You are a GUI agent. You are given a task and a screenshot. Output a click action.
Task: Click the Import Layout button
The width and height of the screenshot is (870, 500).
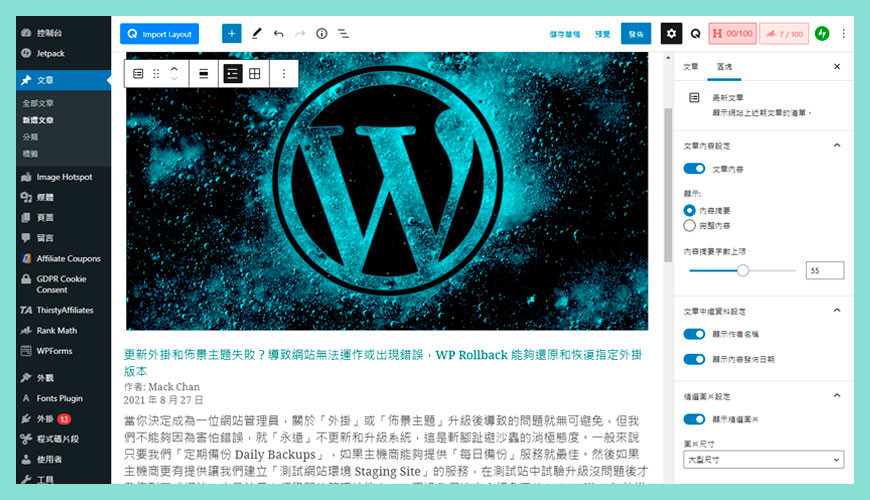click(x=159, y=34)
